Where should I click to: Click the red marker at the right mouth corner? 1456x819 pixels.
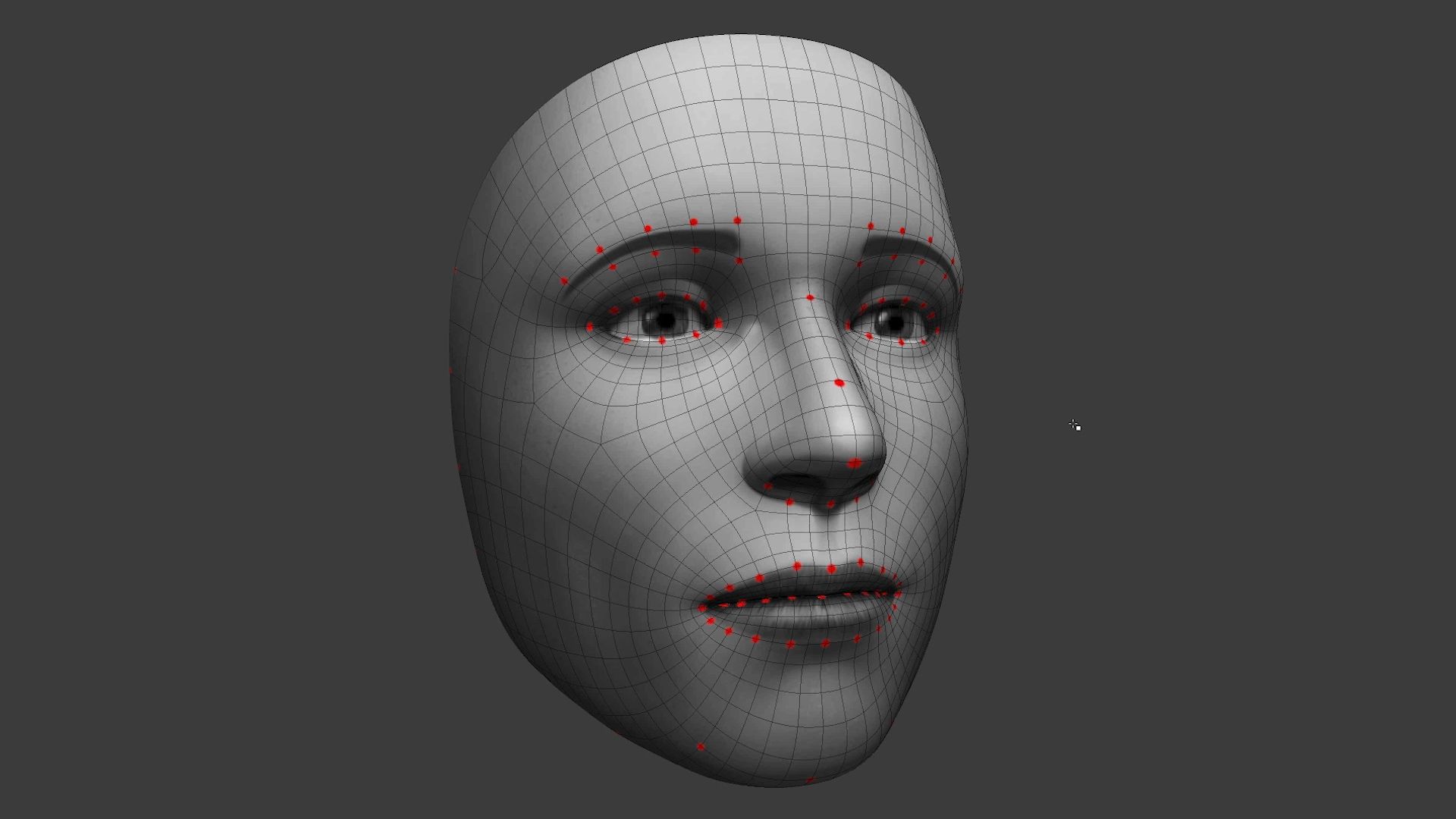[x=898, y=595]
